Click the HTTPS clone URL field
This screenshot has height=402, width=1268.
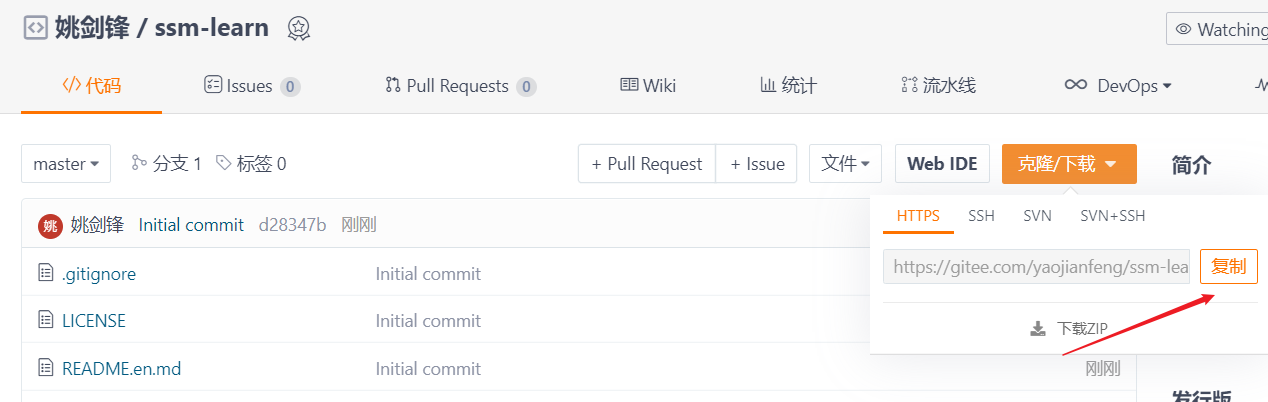[x=1036, y=267]
